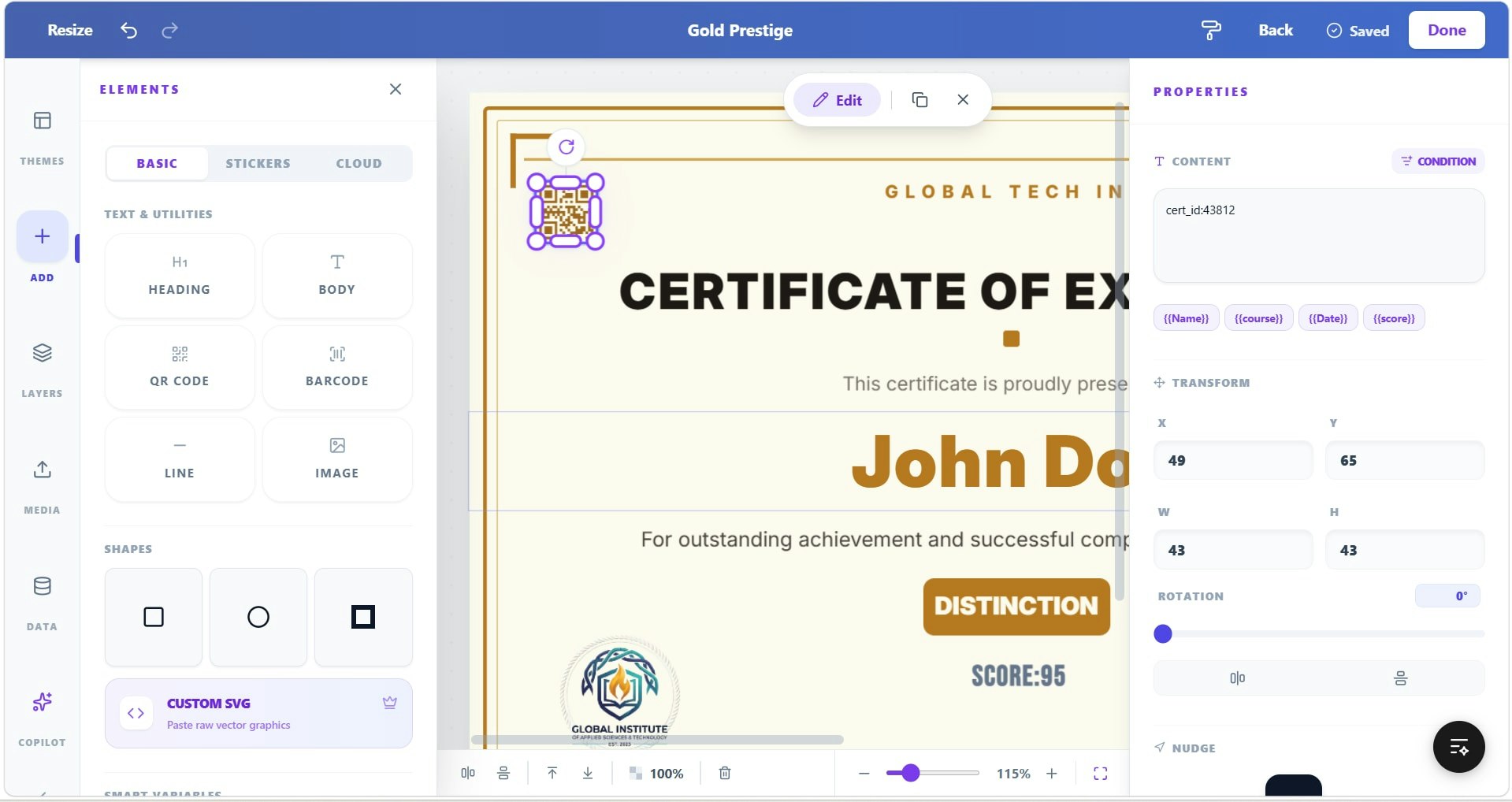Insert the {{Name}} variable chip
Screen dimensions: 1512x802
1186,318
